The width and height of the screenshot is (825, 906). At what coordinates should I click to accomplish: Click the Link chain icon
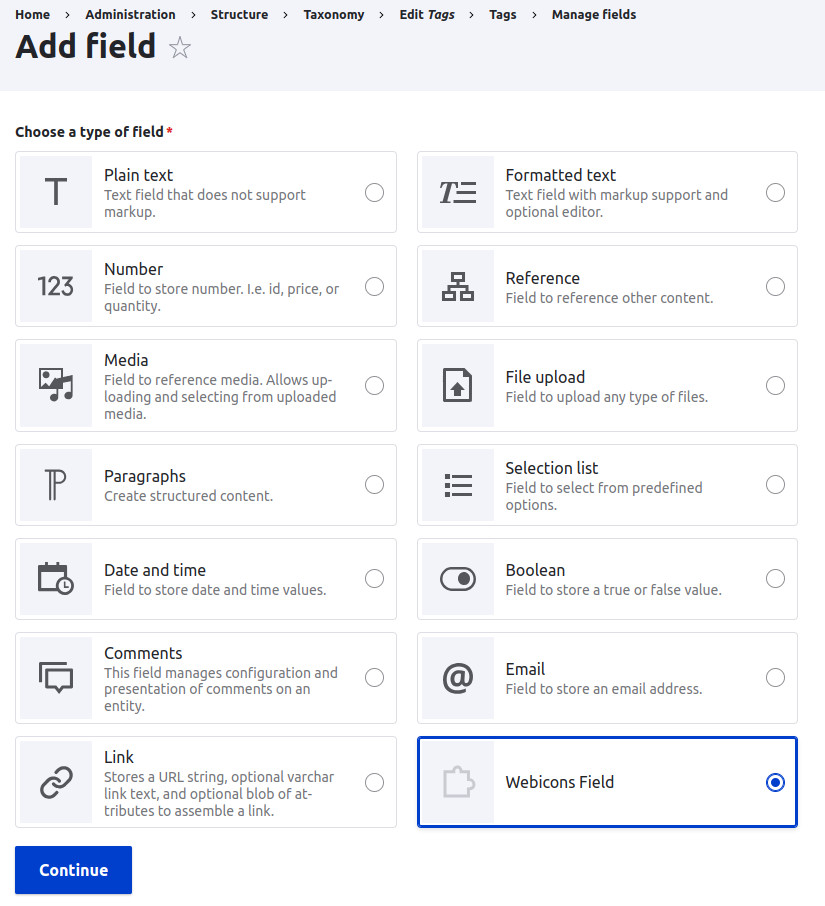56,783
